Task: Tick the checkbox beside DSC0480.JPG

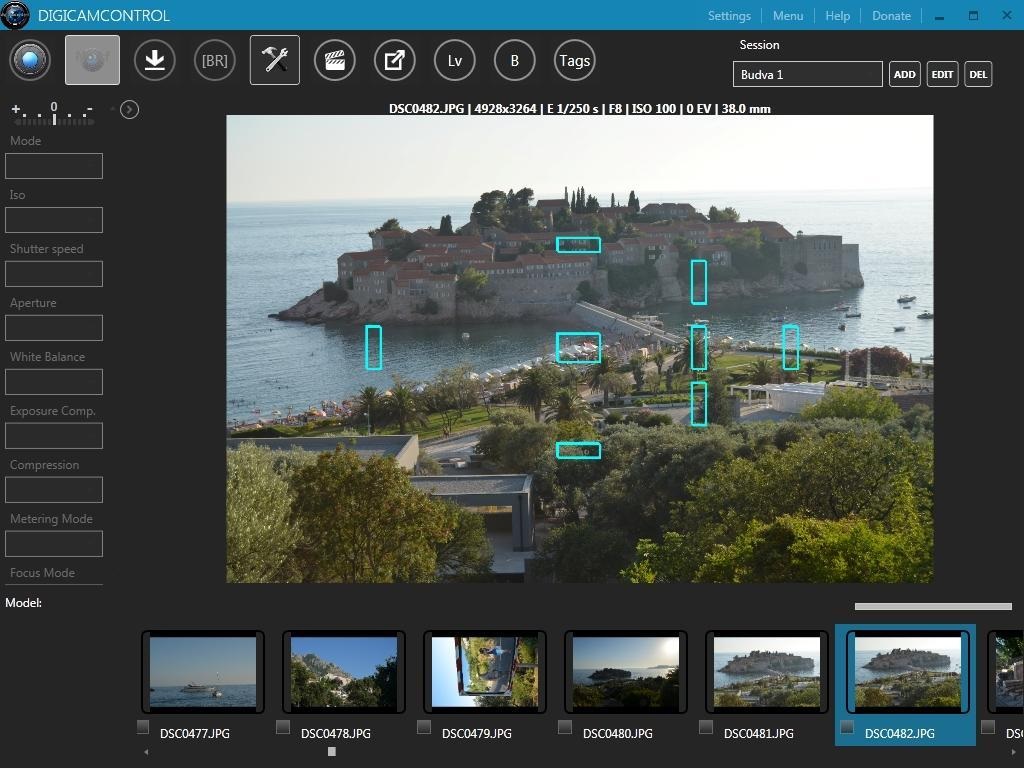Action: [566, 727]
